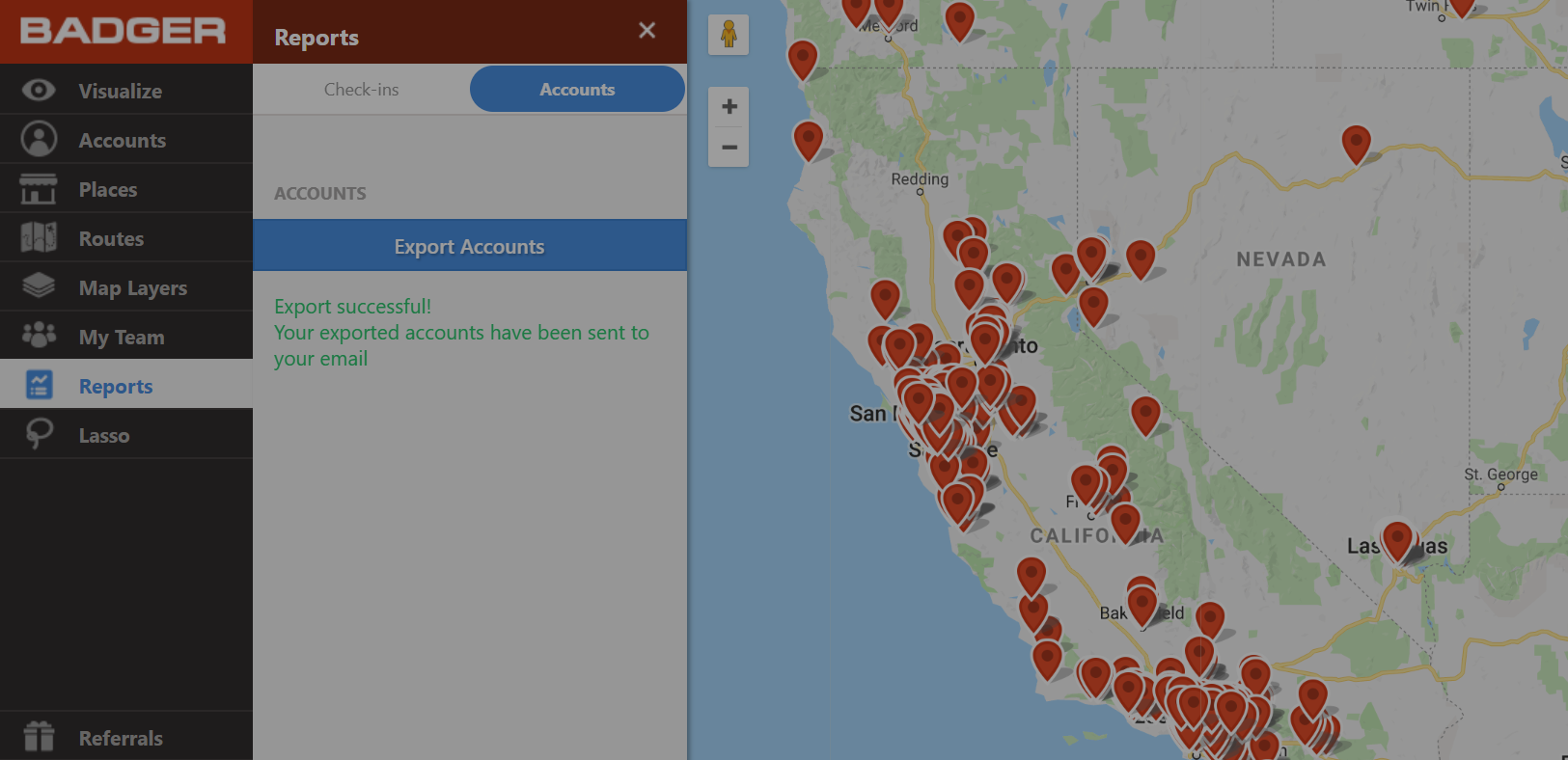
Task: Click the Lasso tool icon
Action: pos(39,434)
